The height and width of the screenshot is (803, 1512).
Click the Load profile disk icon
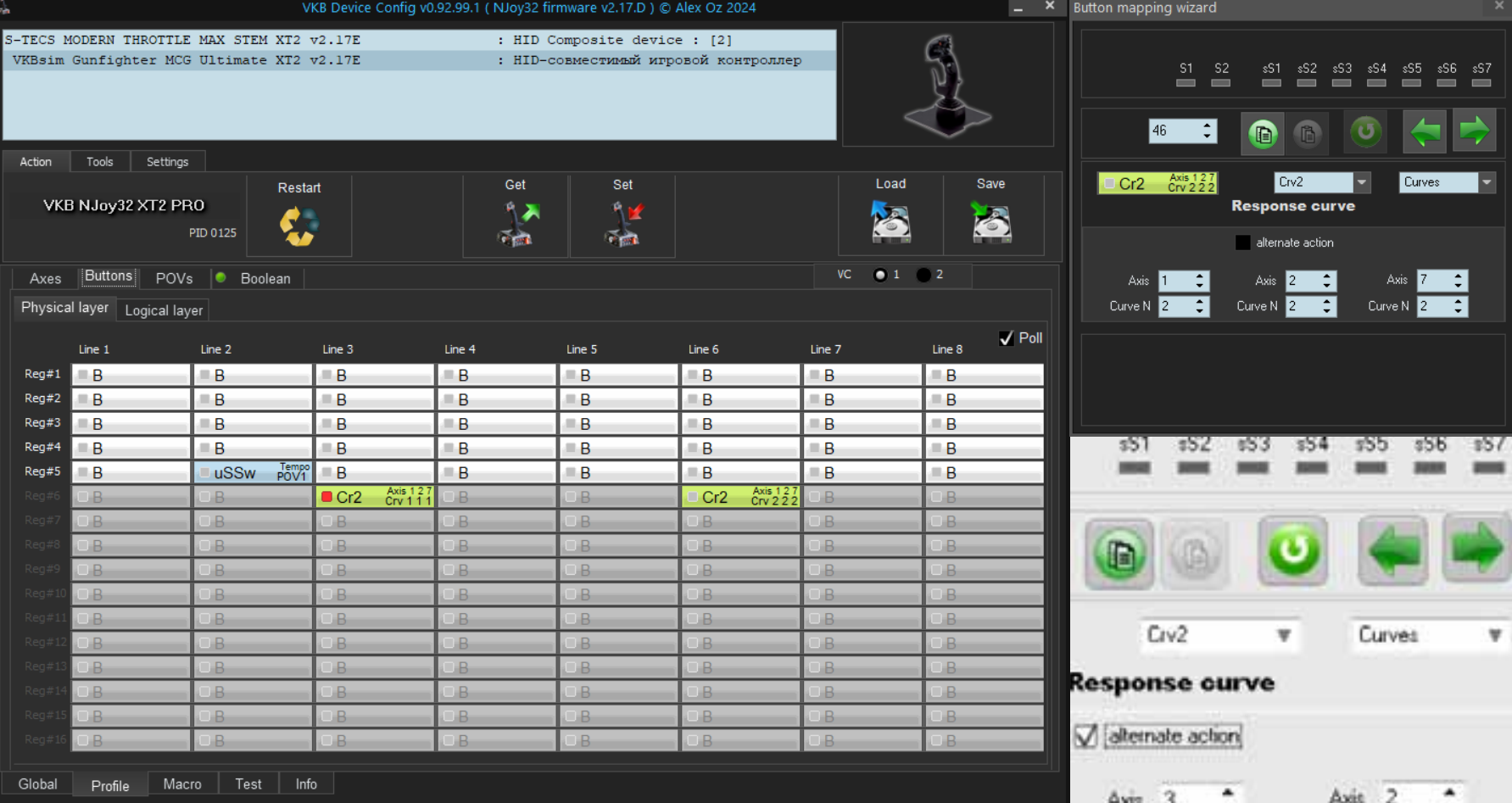[890, 221]
